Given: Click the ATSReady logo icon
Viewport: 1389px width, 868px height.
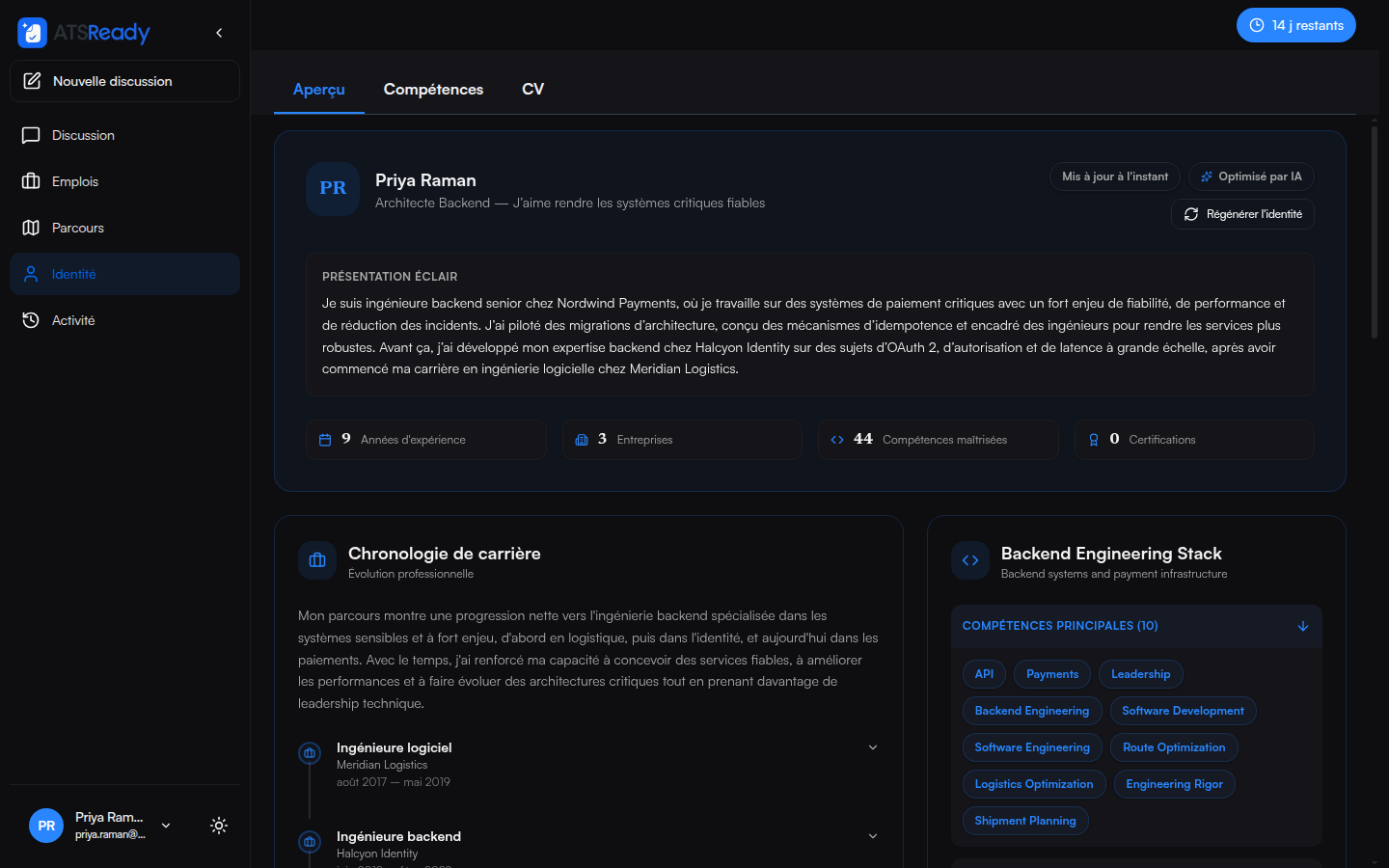Looking at the screenshot, I should pos(32,33).
